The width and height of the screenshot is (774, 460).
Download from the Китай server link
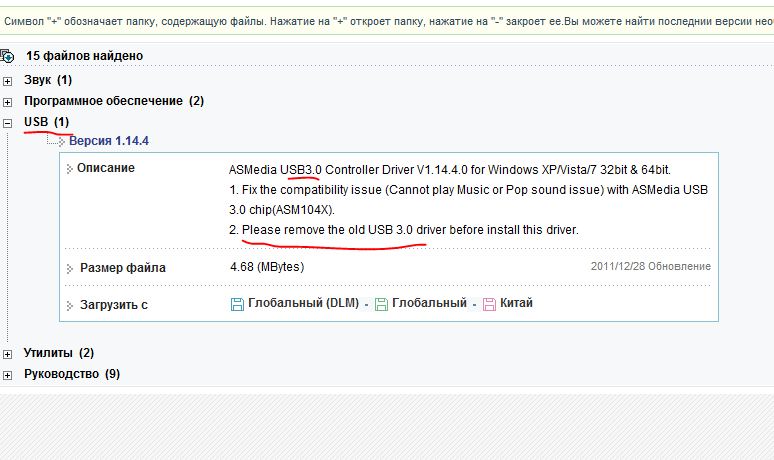coord(516,303)
